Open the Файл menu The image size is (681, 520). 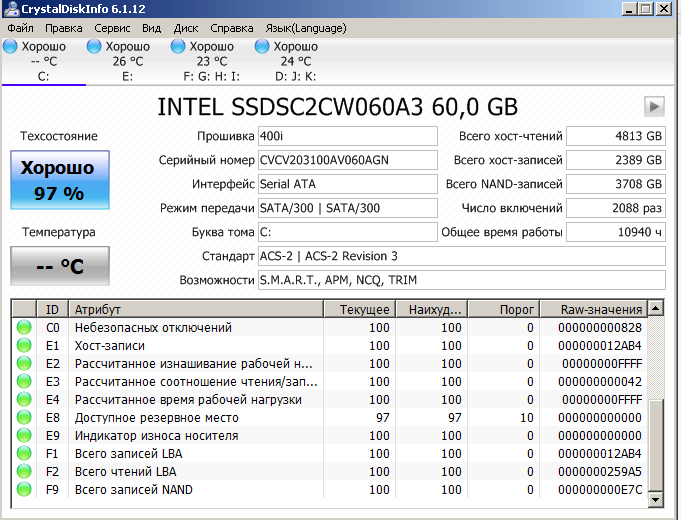tap(20, 28)
